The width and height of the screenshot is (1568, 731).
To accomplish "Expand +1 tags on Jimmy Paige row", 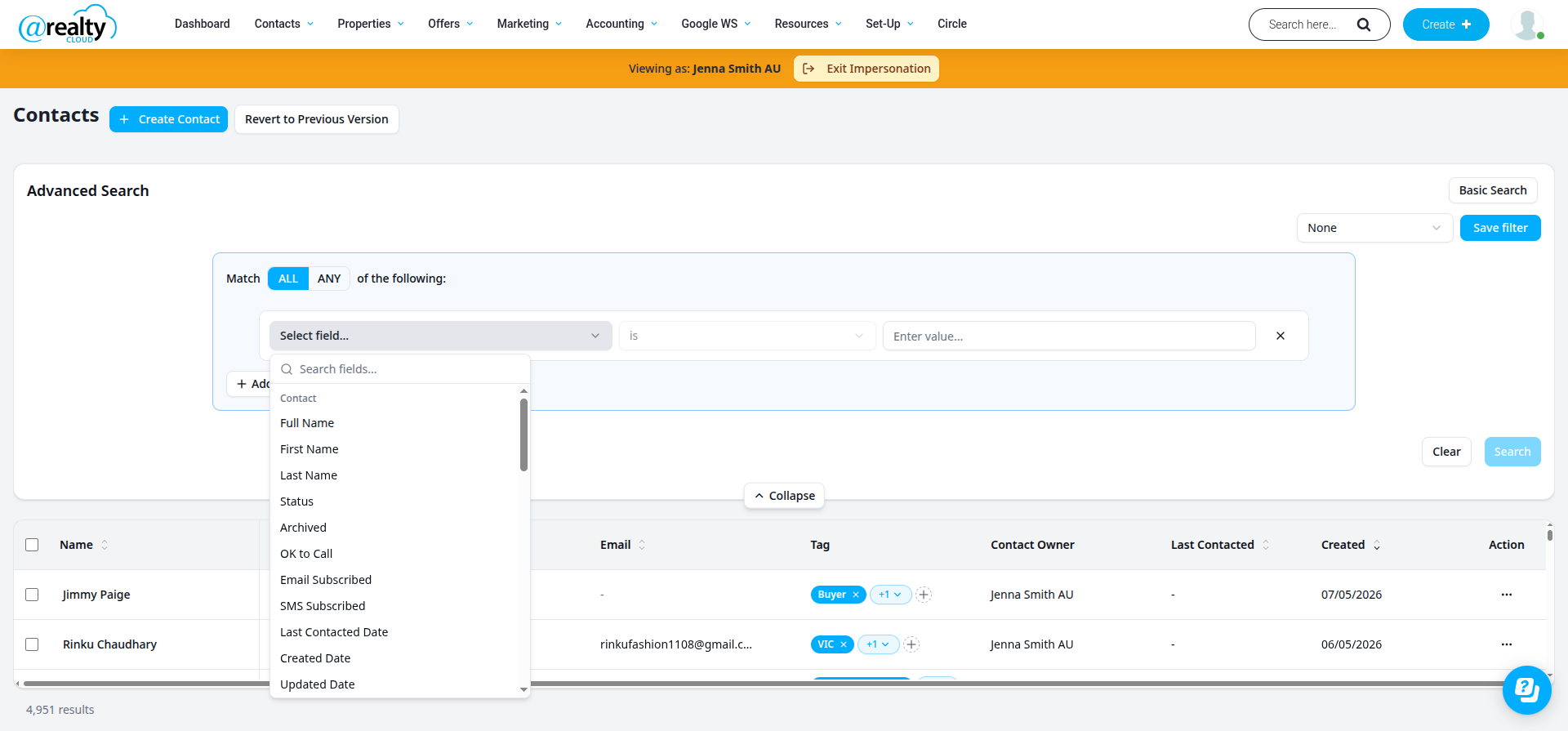I will click(x=890, y=595).
